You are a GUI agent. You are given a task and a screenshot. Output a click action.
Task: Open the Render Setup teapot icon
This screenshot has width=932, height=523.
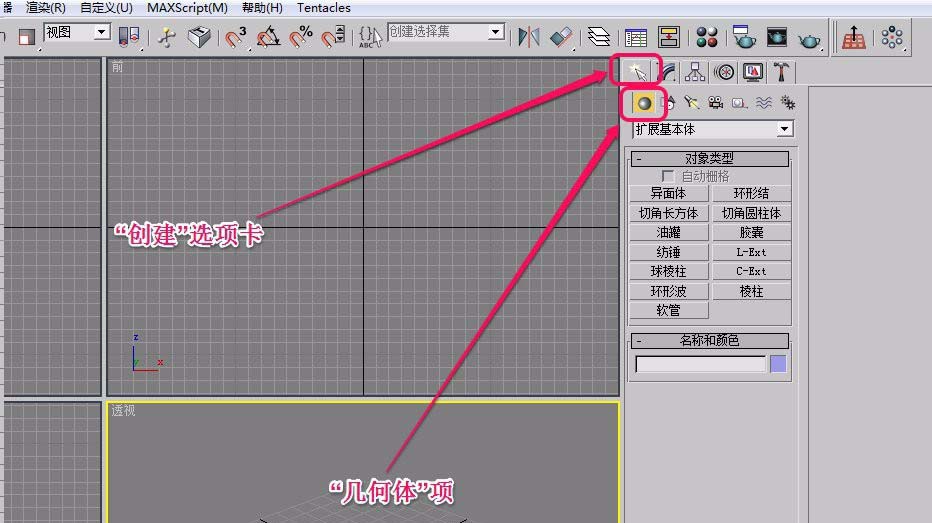tap(744, 37)
